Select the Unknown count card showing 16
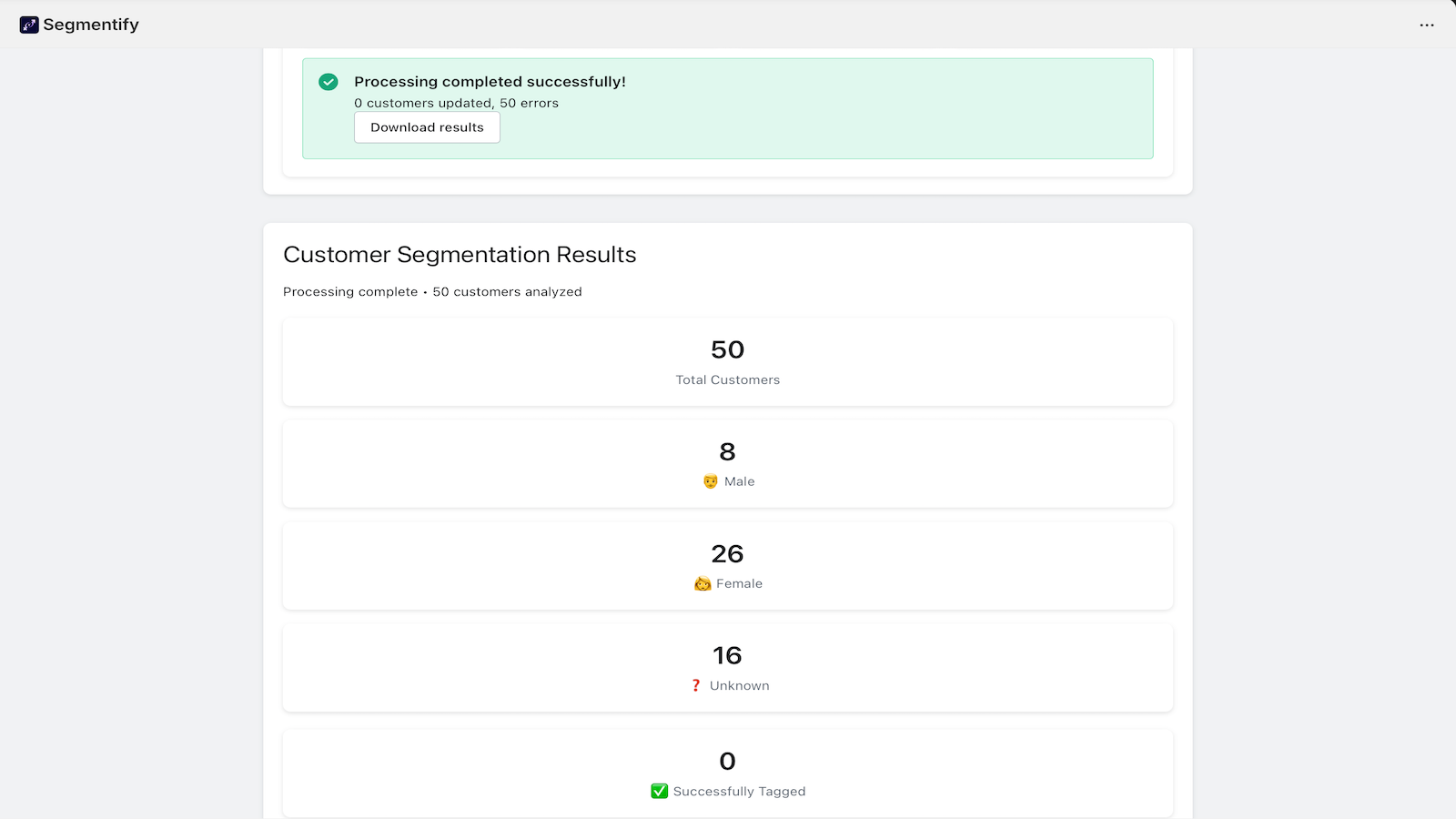This screenshot has height=819, width=1456. point(728,667)
